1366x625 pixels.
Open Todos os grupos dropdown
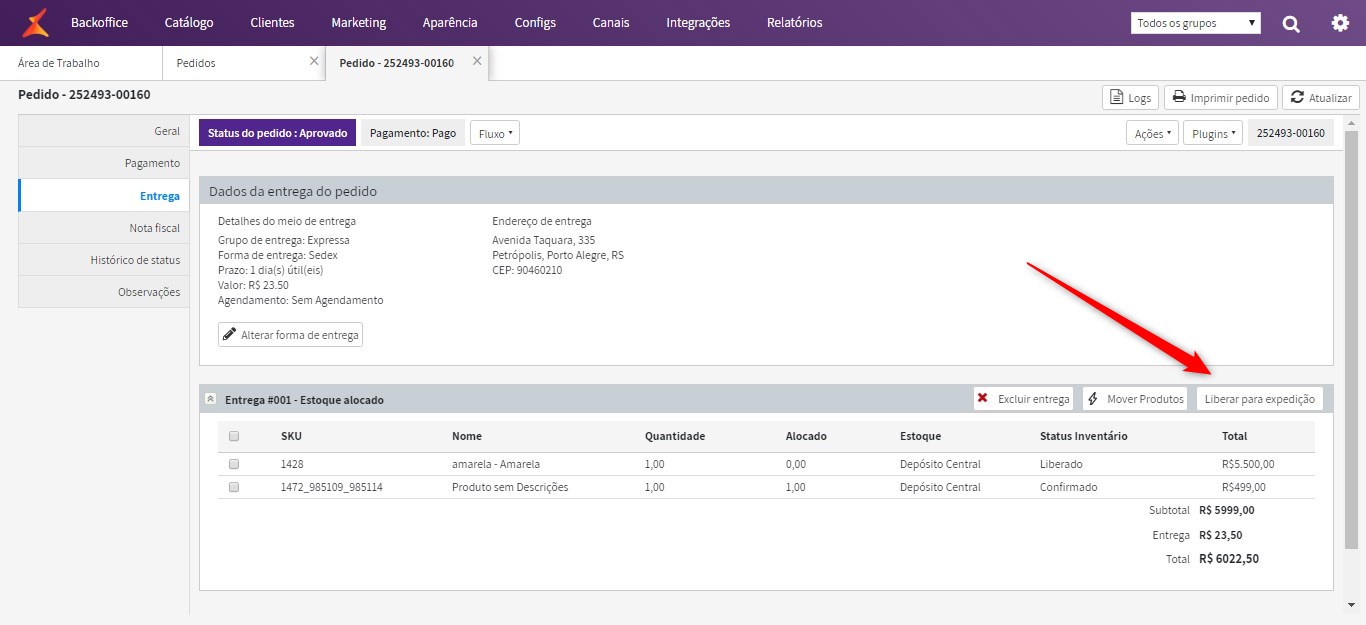point(1195,22)
